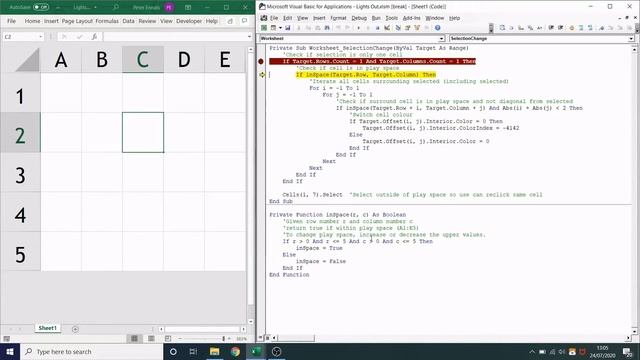This screenshot has width=640, height=360.
Task: Click the Find binoculars icon in VBA toolbar
Action: [327, 28]
